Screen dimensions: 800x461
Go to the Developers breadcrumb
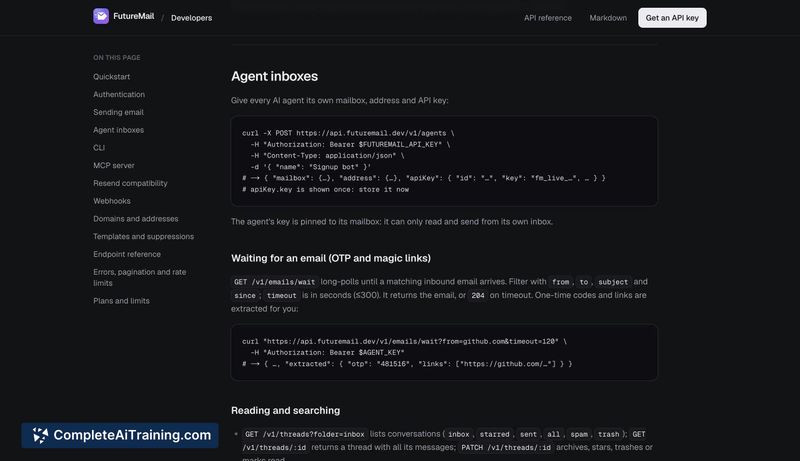click(191, 18)
